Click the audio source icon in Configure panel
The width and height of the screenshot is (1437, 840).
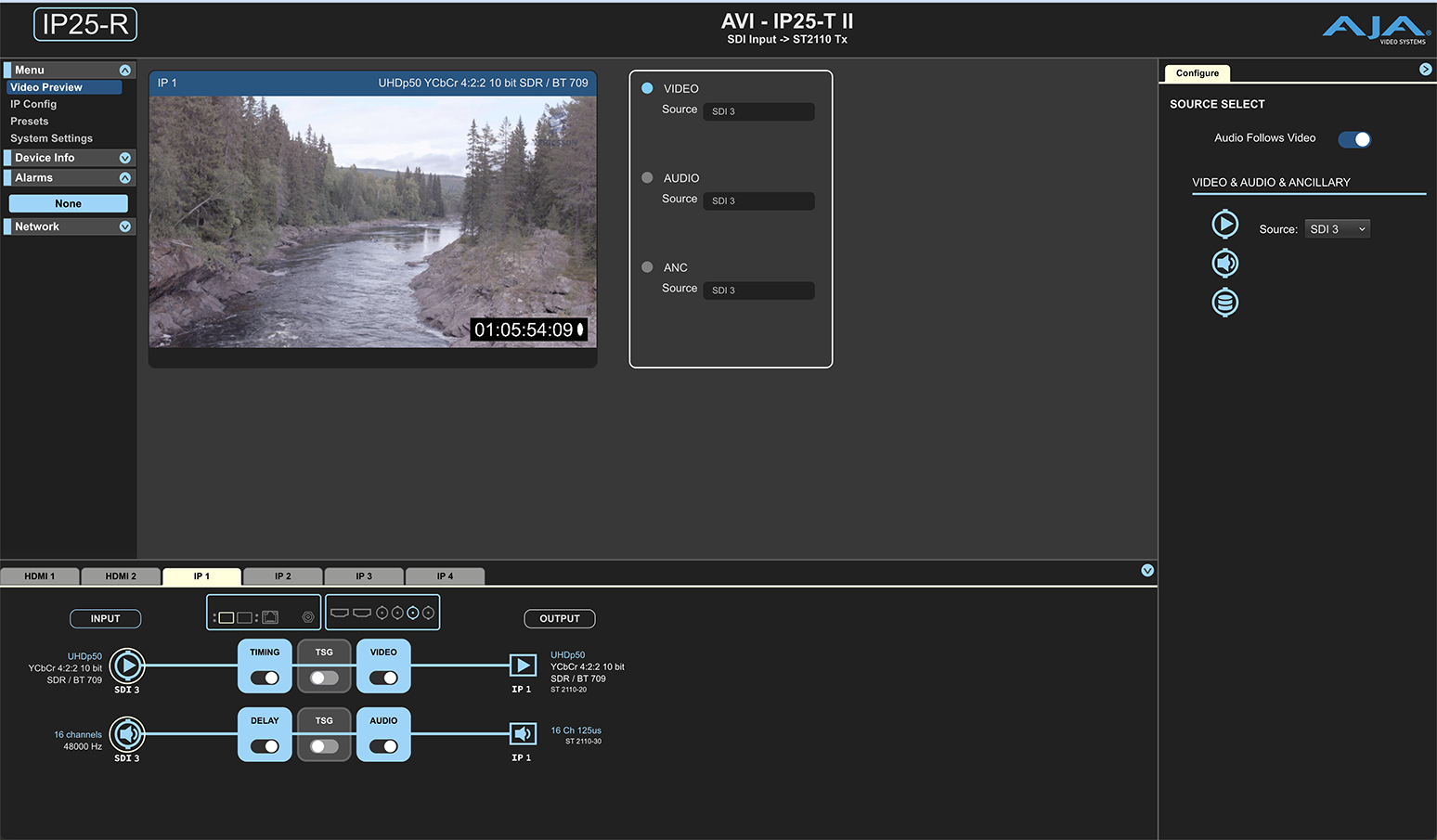(x=1224, y=264)
